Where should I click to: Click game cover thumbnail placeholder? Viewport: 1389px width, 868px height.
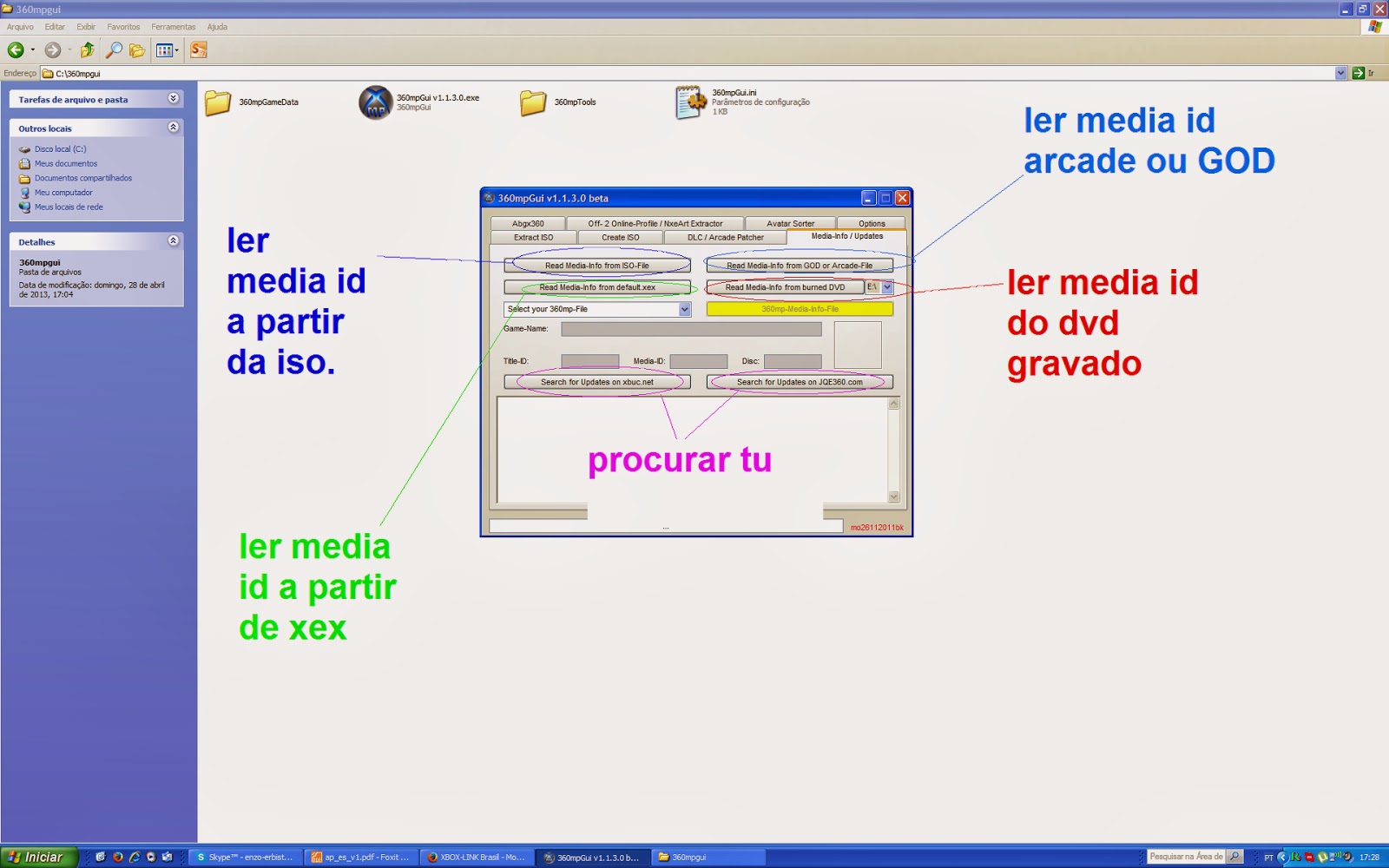[x=858, y=345]
